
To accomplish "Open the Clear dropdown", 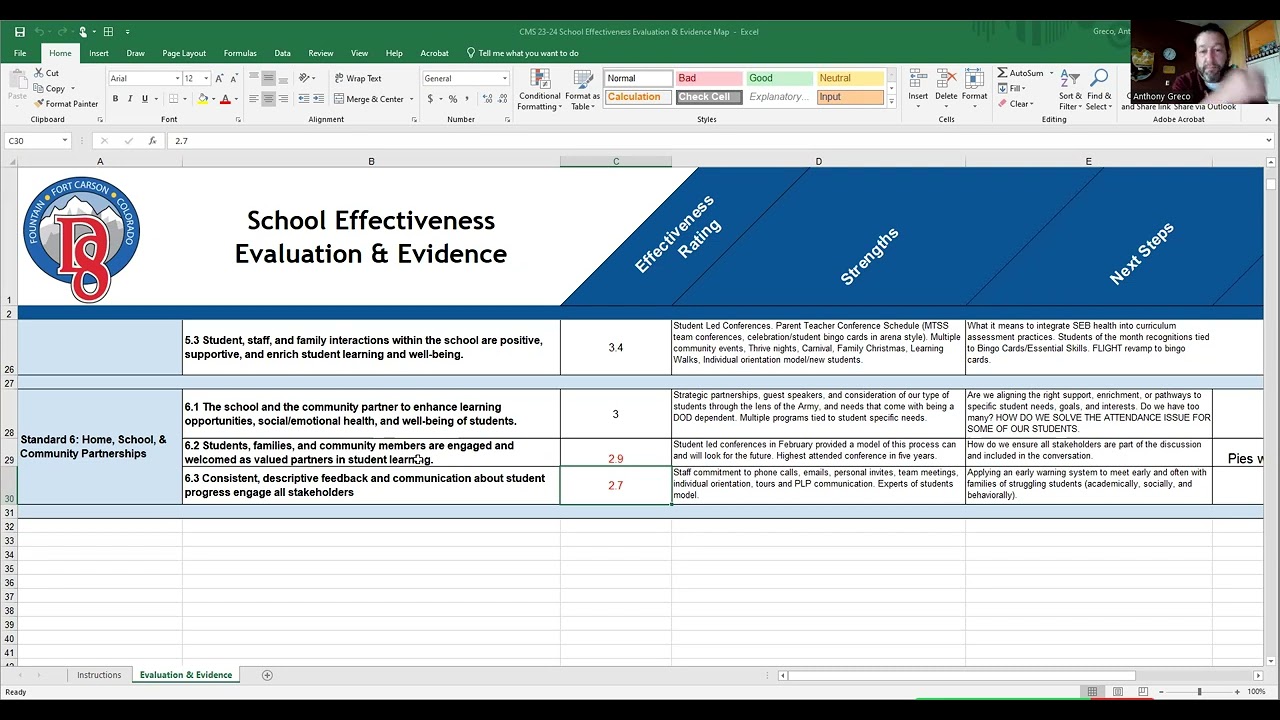I will pyautogui.click(x=1015, y=104).
